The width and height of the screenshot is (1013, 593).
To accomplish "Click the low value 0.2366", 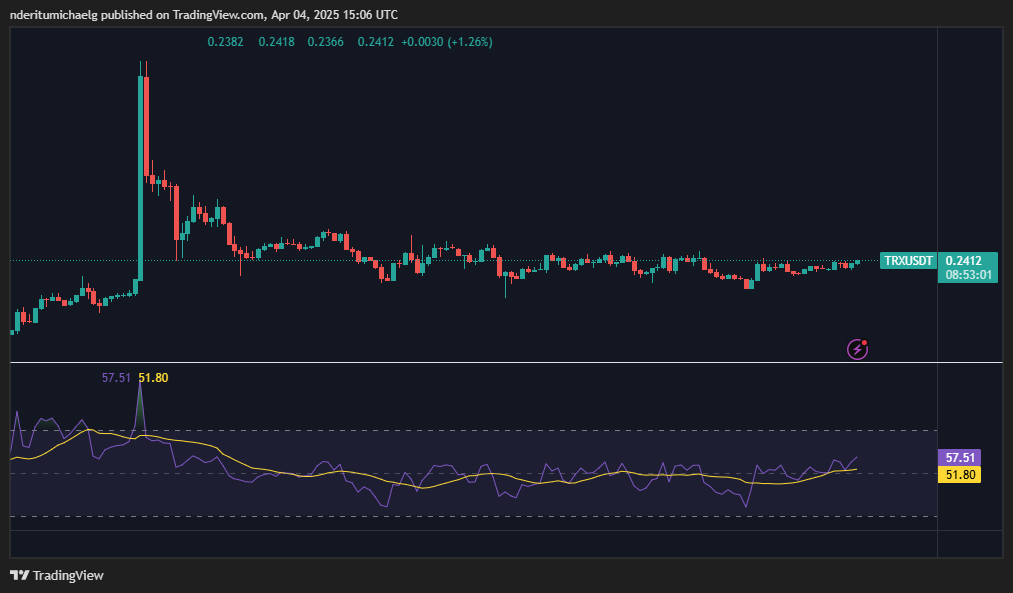I will click(x=325, y=42).
